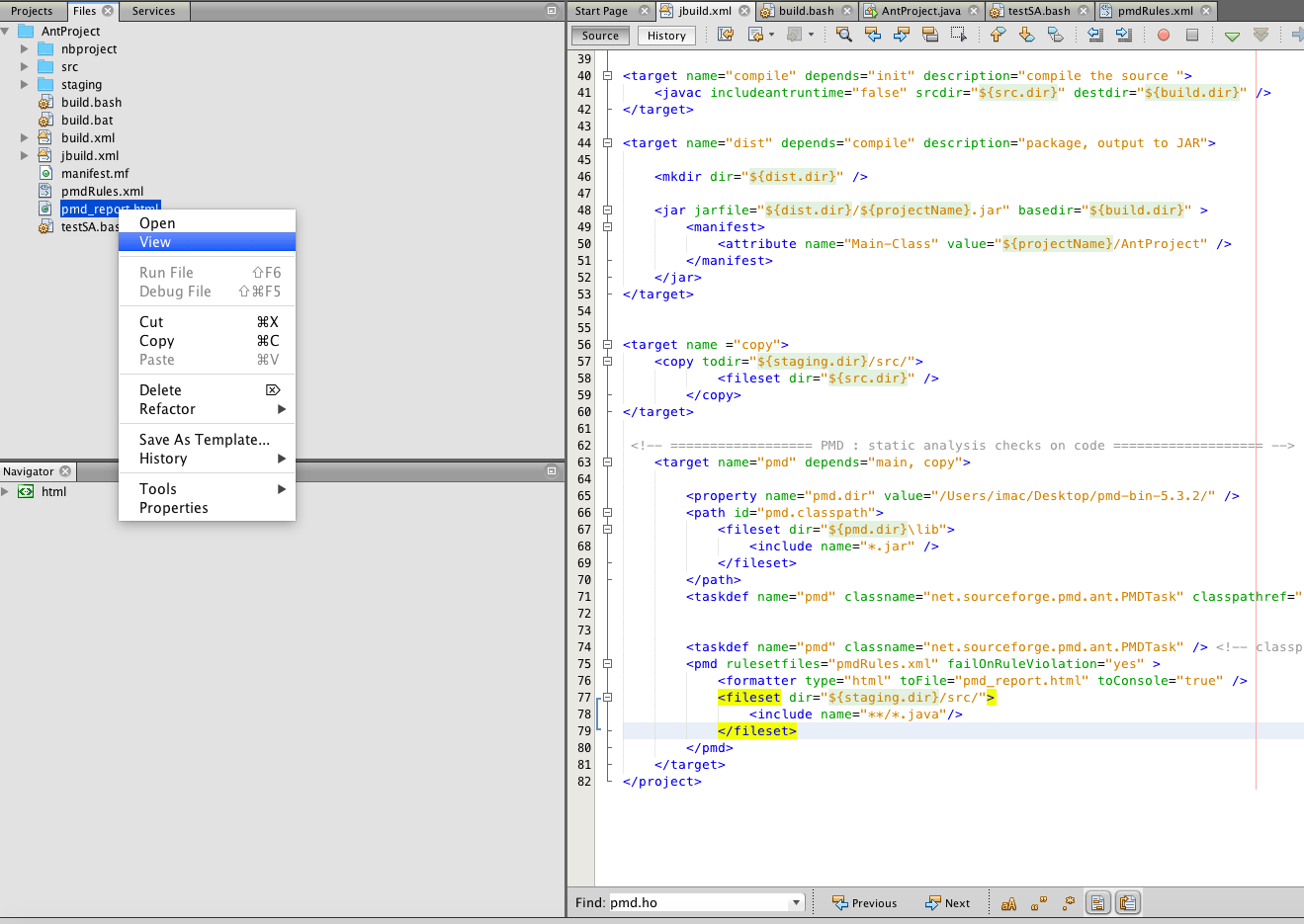
Task: Click the Next button in find bar
Action: (x=947, y=903)
